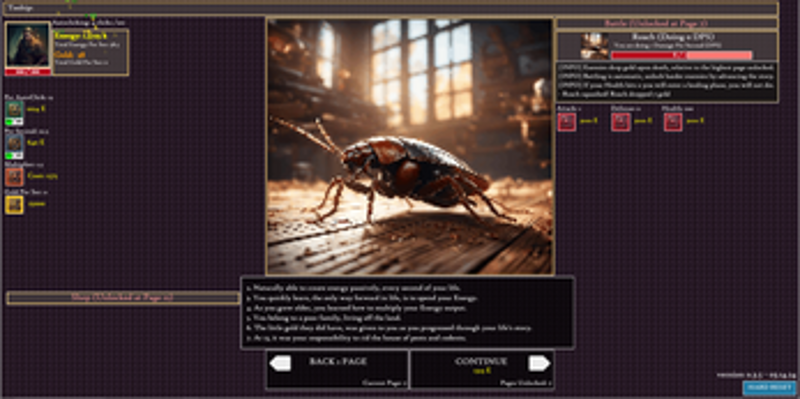
Task: Click the Pages Unlocked label
Action: tap(526, 382)
